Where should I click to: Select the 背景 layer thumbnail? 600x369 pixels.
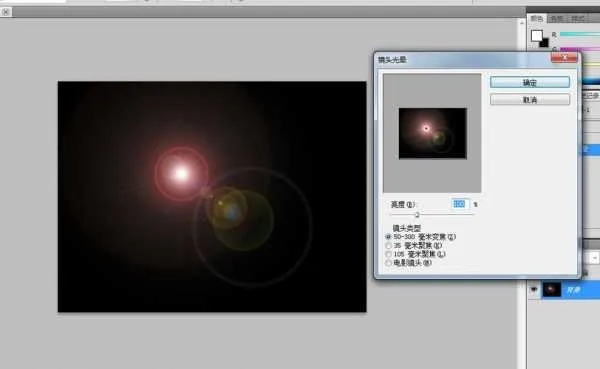pyautogui.click(x=551, y=290)
